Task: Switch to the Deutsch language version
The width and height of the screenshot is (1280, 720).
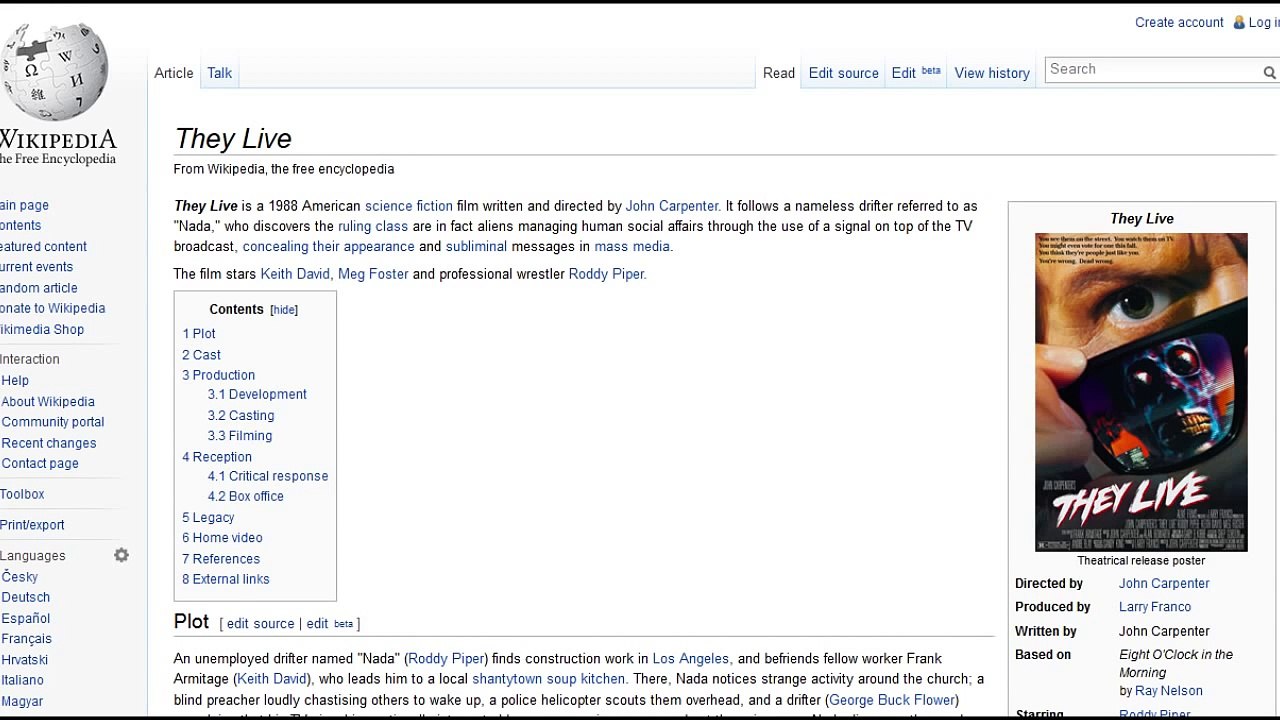Action: [x=26, y=598]
